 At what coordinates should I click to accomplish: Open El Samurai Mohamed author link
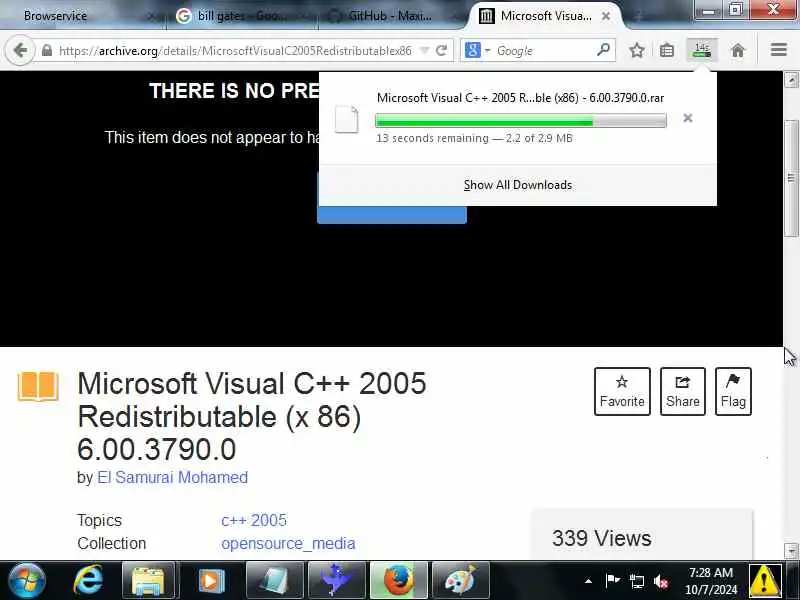pyautogui.click(x=172, y=478)
